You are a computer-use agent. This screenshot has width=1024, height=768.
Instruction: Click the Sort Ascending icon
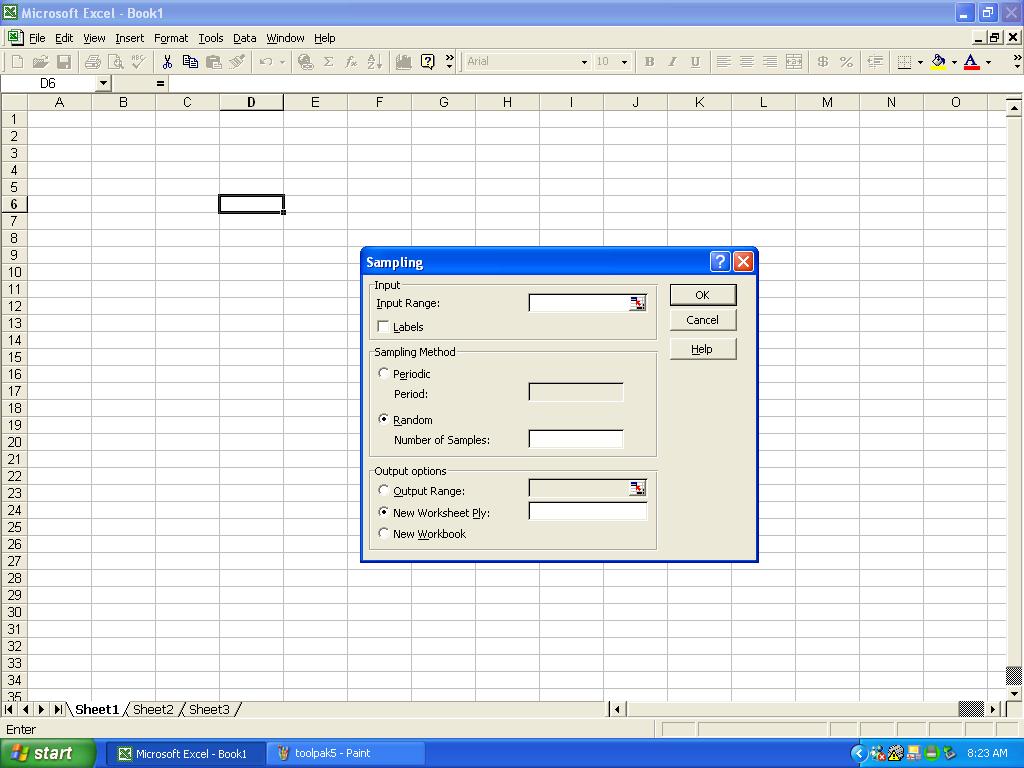tap(374, 62)
